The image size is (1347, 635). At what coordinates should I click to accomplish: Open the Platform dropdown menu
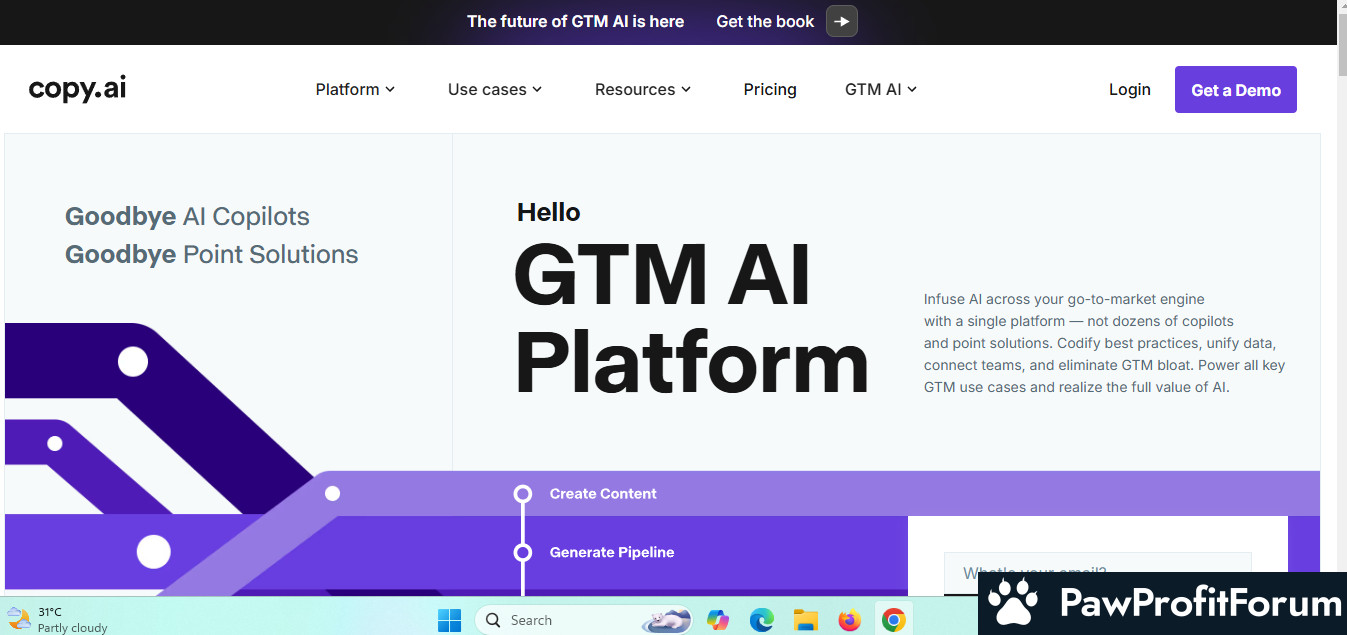(x=355, y=89)
